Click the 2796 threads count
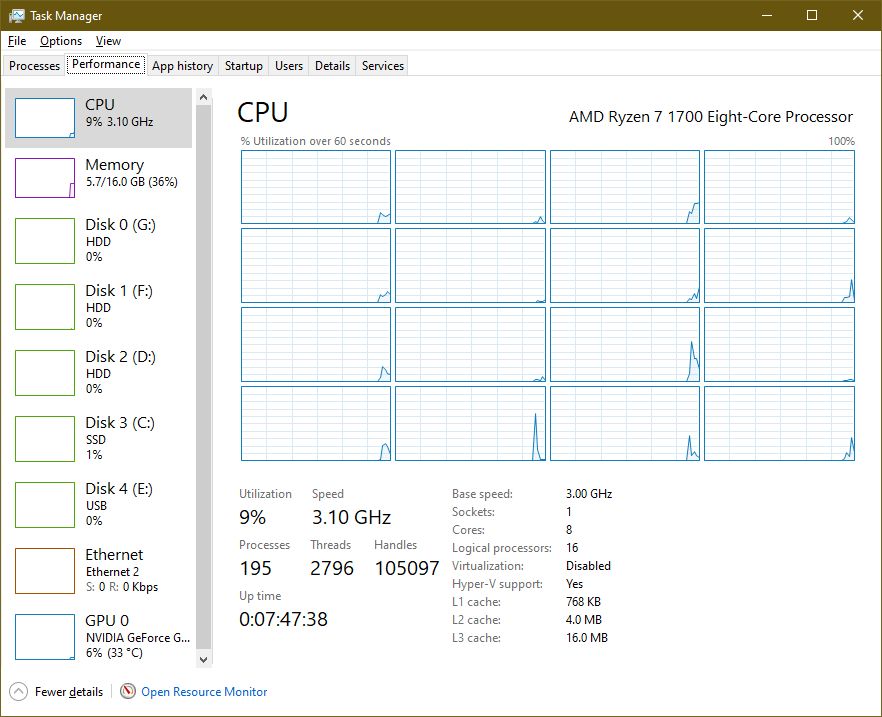 332,568
